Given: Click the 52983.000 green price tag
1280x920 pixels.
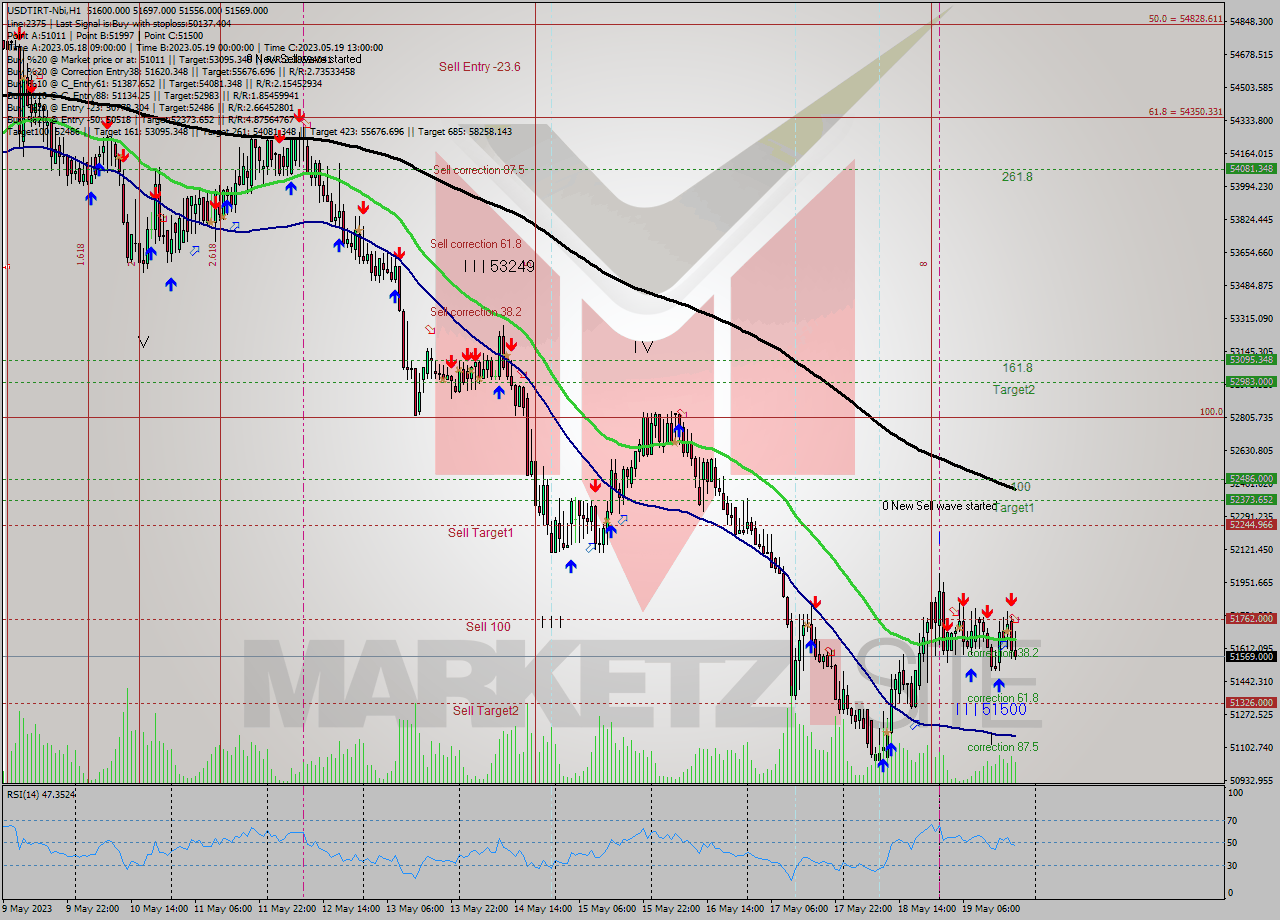Looking at the screenshot, I should tap(1251, 381).
